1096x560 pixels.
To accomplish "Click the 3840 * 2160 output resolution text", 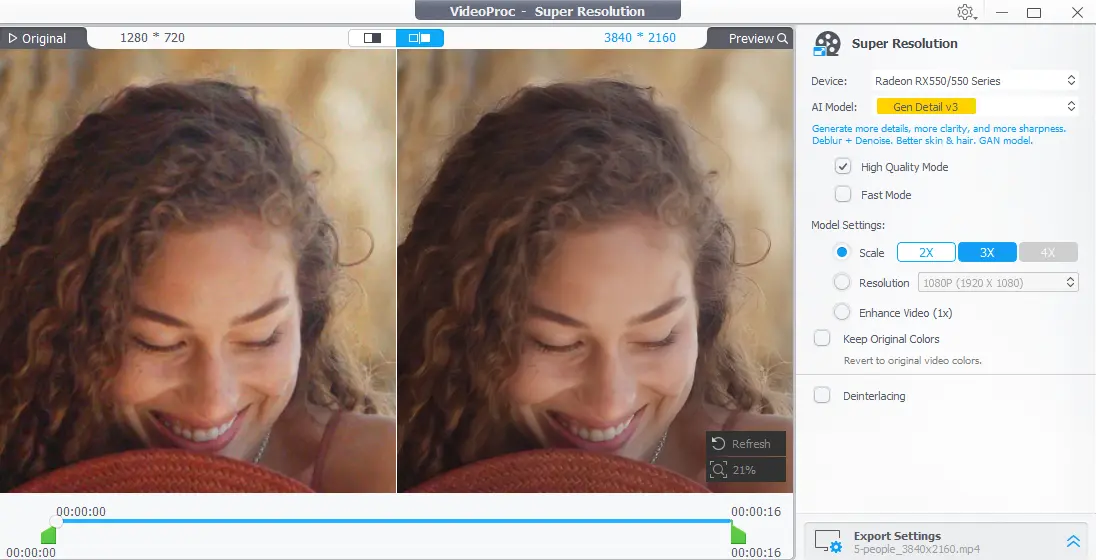I will (x=640, y=38).
